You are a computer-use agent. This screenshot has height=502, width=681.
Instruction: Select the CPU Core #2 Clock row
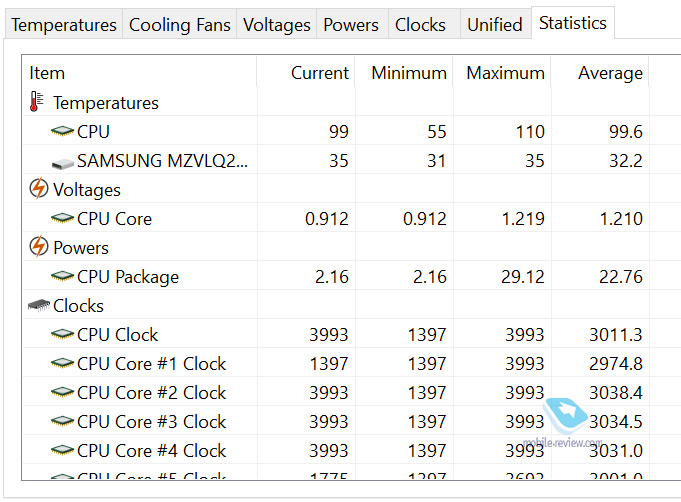click(x=151, y=393)
